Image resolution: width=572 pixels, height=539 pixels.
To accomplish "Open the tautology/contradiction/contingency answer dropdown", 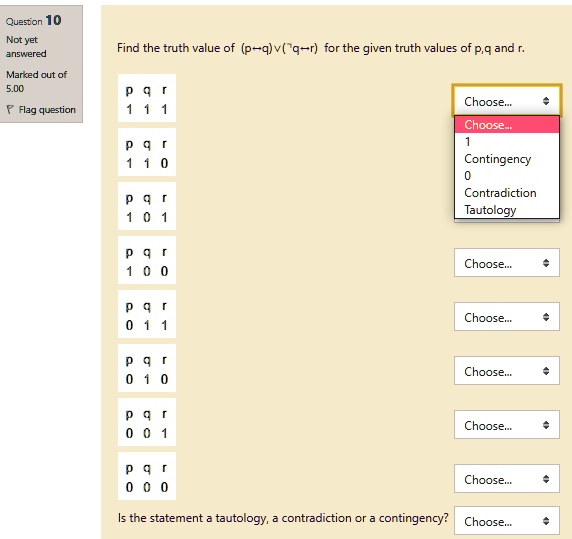I will click(x=506, y=521).
